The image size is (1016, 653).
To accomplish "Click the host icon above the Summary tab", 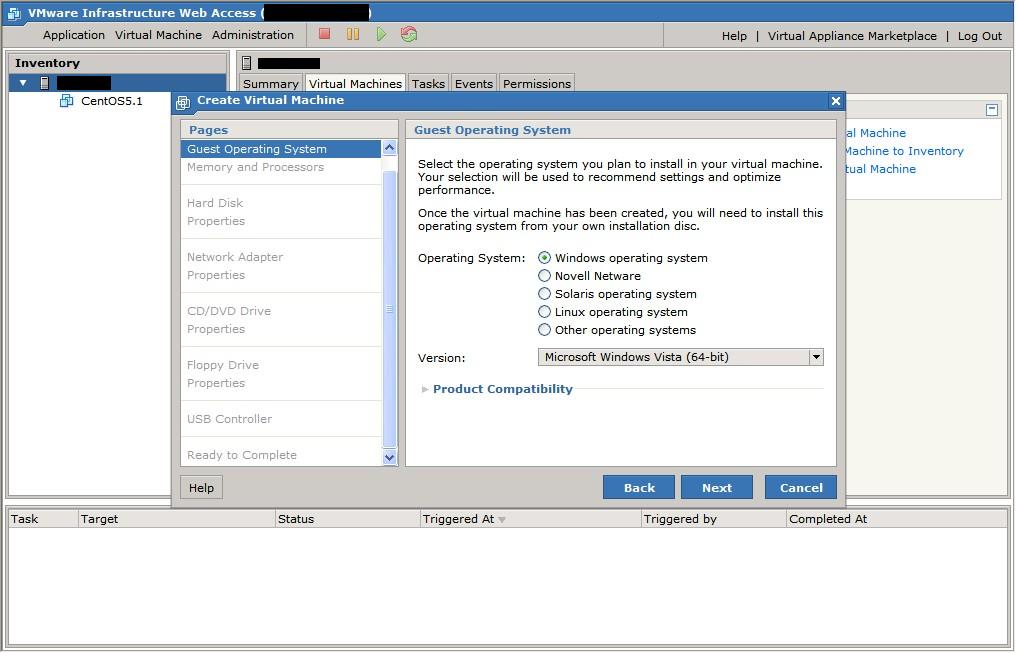I will [x=246, y=63].
